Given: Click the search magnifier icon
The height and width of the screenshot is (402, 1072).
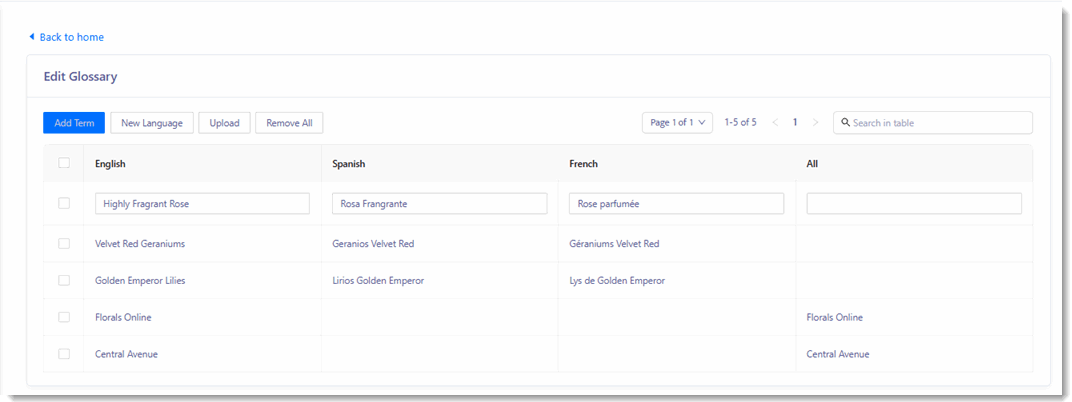Looking at the screenshot, I should (845, 123).
